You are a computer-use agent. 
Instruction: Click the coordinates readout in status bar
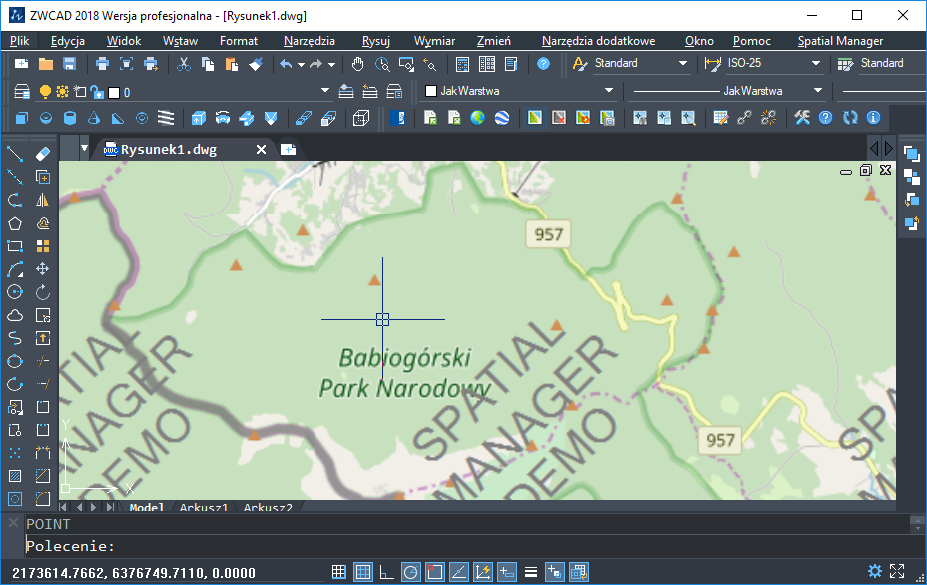pos(134,573)
